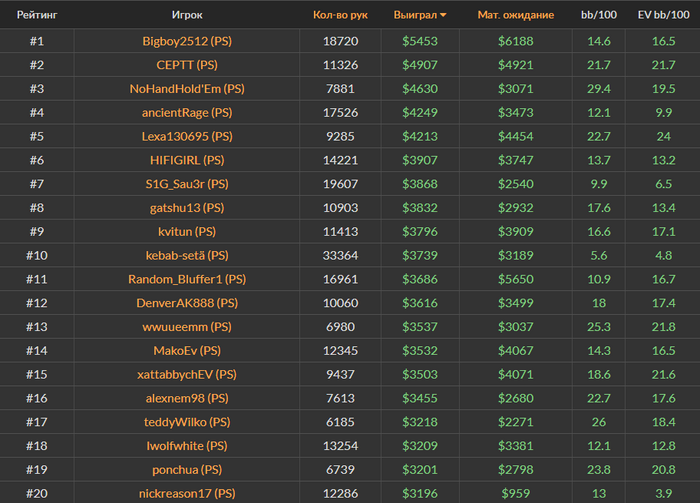Image resolution: width=700 pixels, height=503 pixels.
Task: Open Lexa130695 (PS) player page
Action: pyautogui.click(x=187, y=136)
